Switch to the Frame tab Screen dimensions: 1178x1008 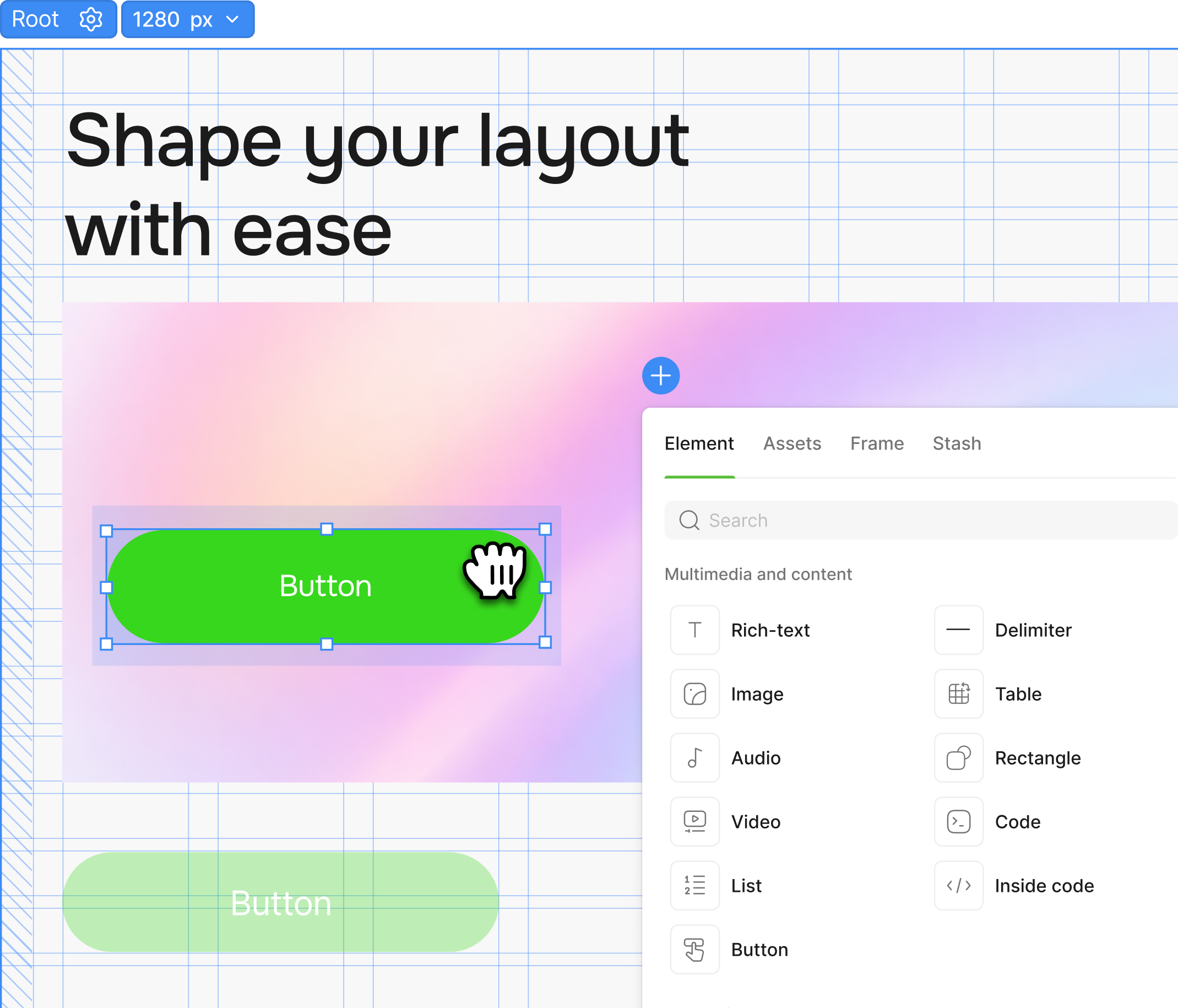(877, 443)
